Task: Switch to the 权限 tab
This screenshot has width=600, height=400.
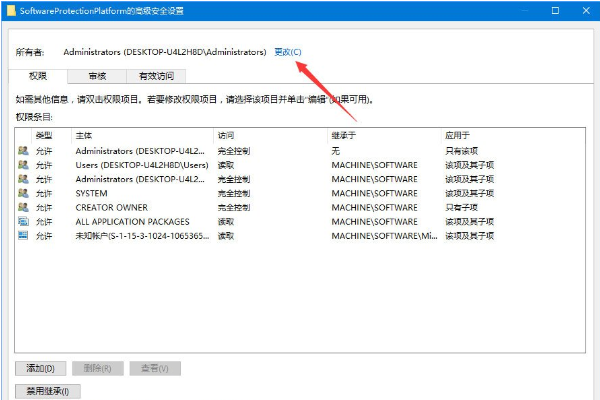Action: click(x=38, y=76)
